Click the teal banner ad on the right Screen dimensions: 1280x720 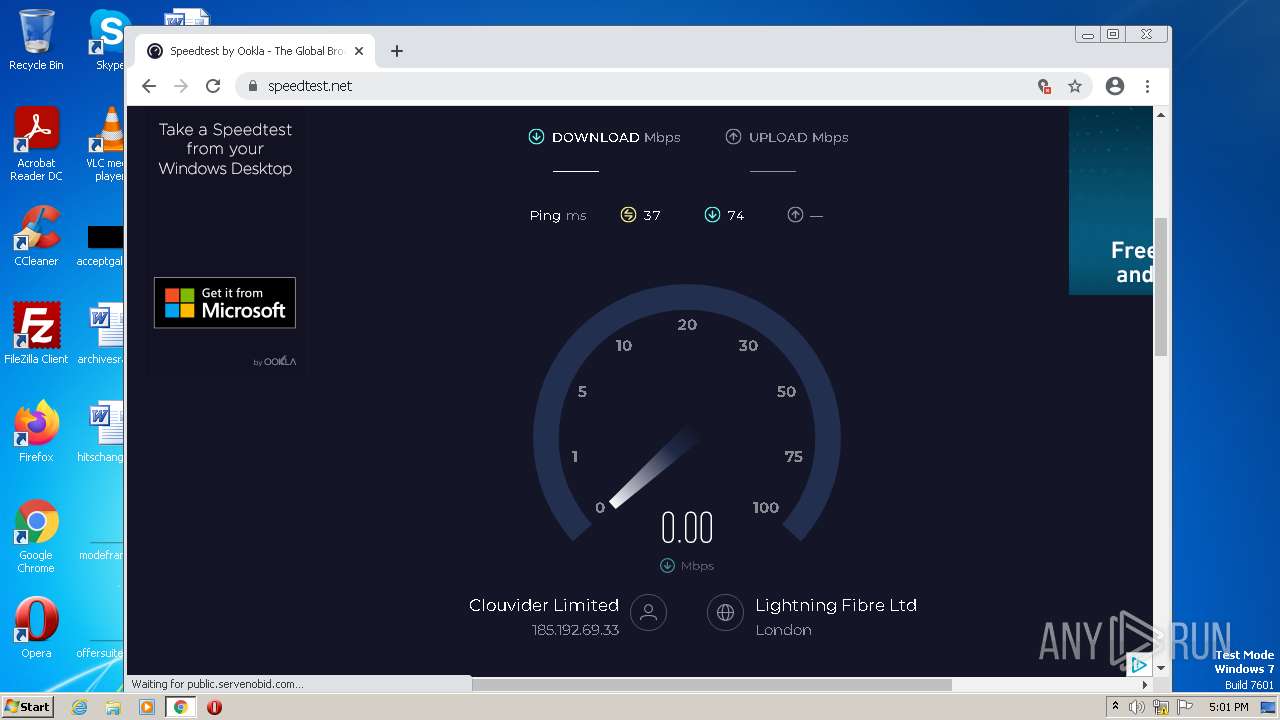pos(1110,200)
